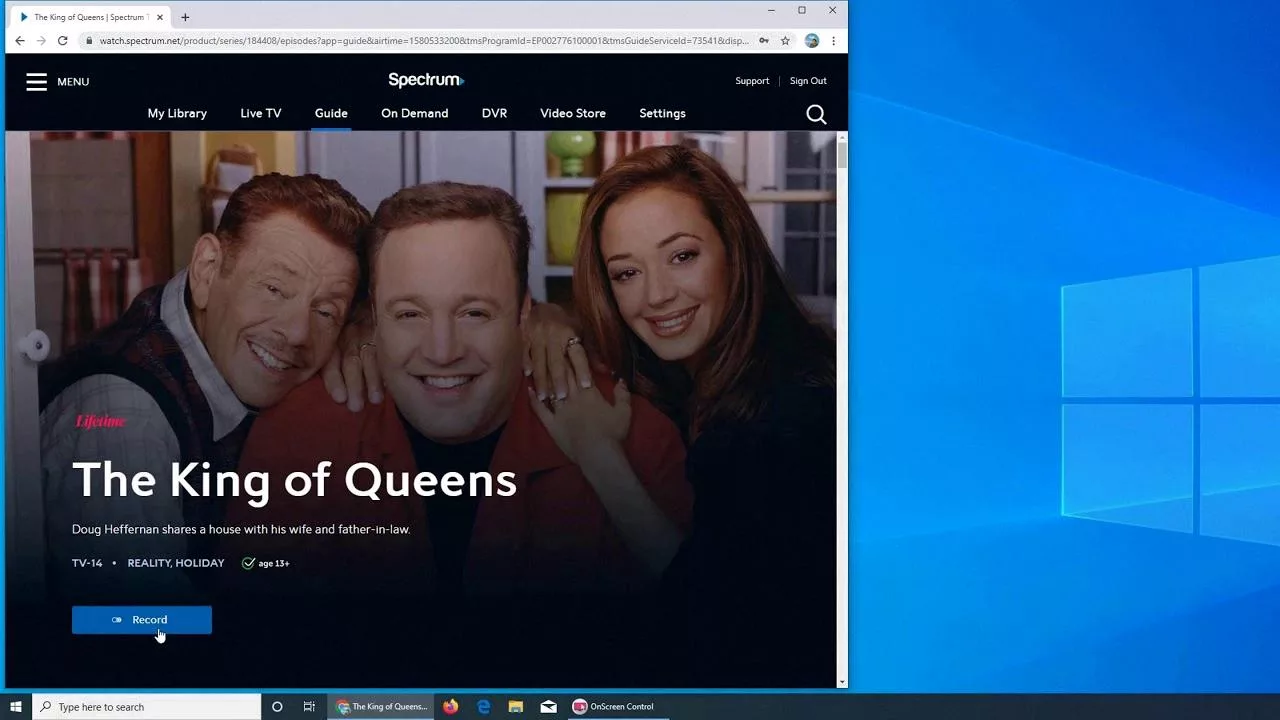Viewport: 1280px width, 720px height.
Task: Go to My Library
Action: [x=177, y=113]
